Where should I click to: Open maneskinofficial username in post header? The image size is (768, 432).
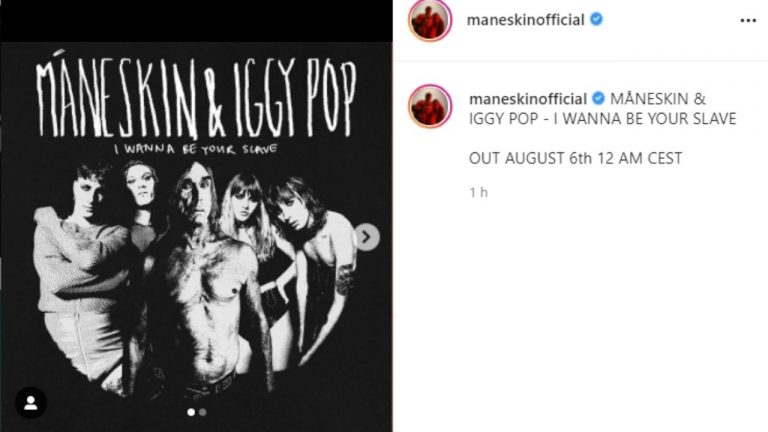[526, 20]
